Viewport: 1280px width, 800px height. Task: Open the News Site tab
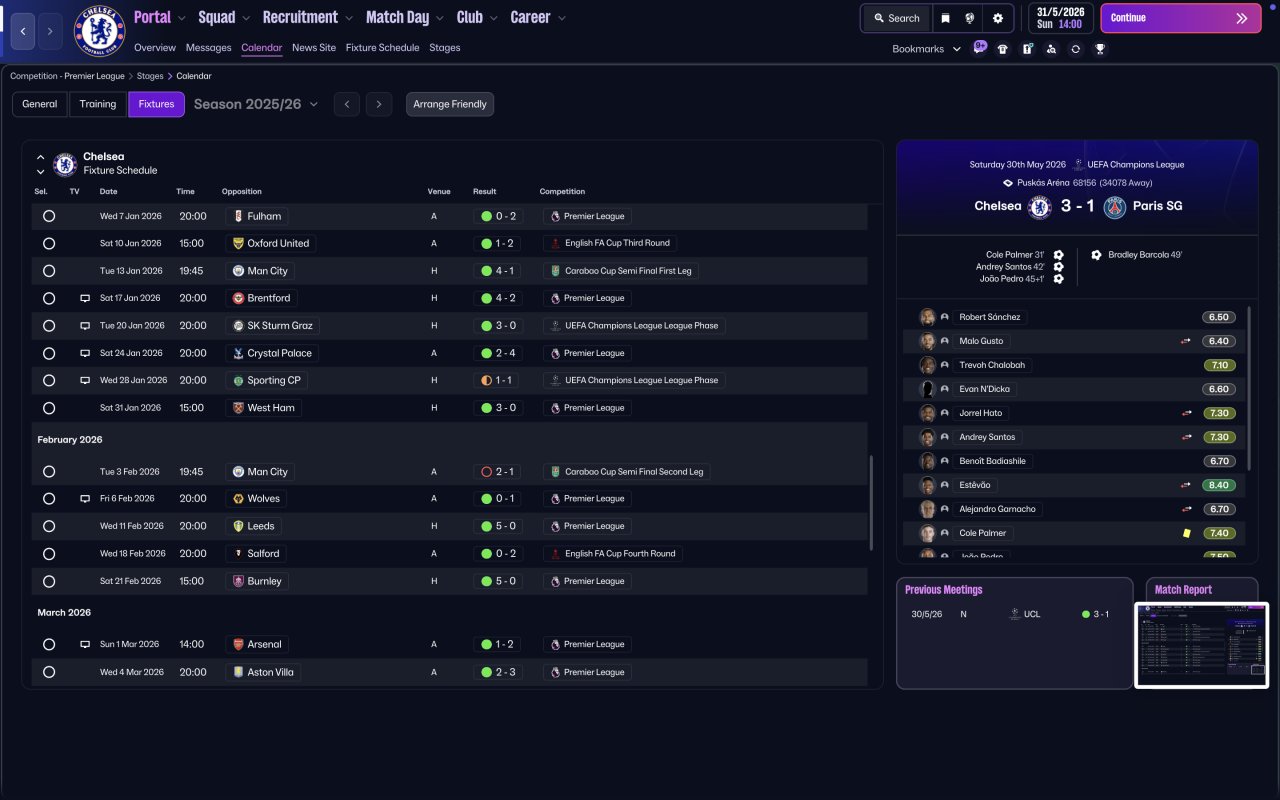(x=314, y=48)
